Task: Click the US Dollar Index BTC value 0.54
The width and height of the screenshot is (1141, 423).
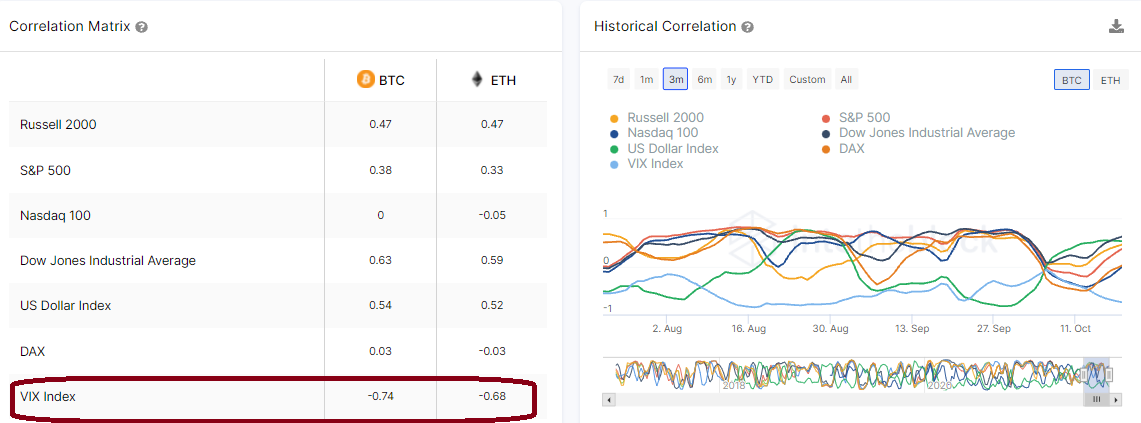Action: 381,306
